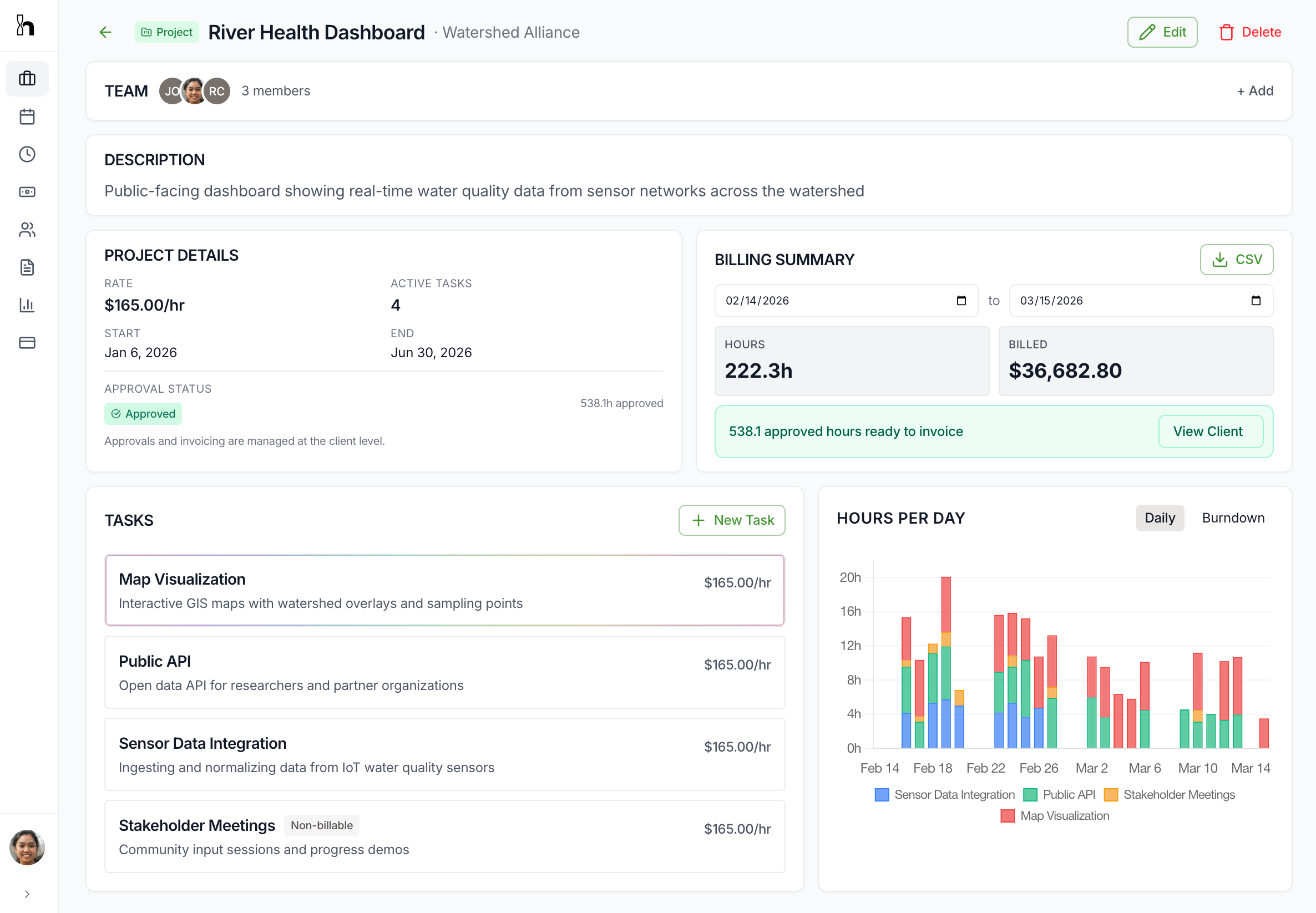Click the back arrow next to River Health Dashboard
Screen dimensions: 1316x913
coord(105,32)
